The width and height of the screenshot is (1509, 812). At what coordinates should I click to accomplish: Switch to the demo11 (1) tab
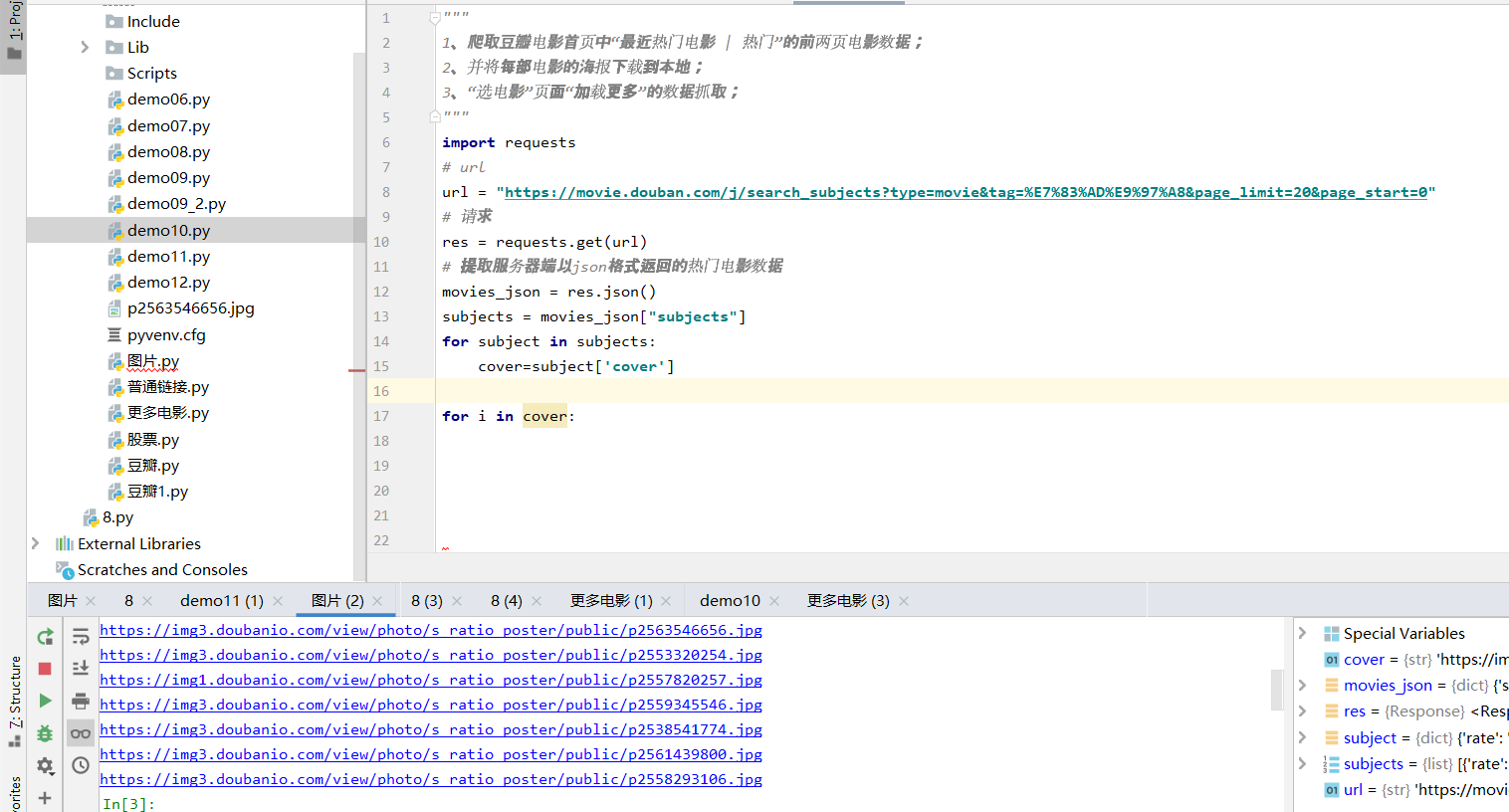coord(222,601)
